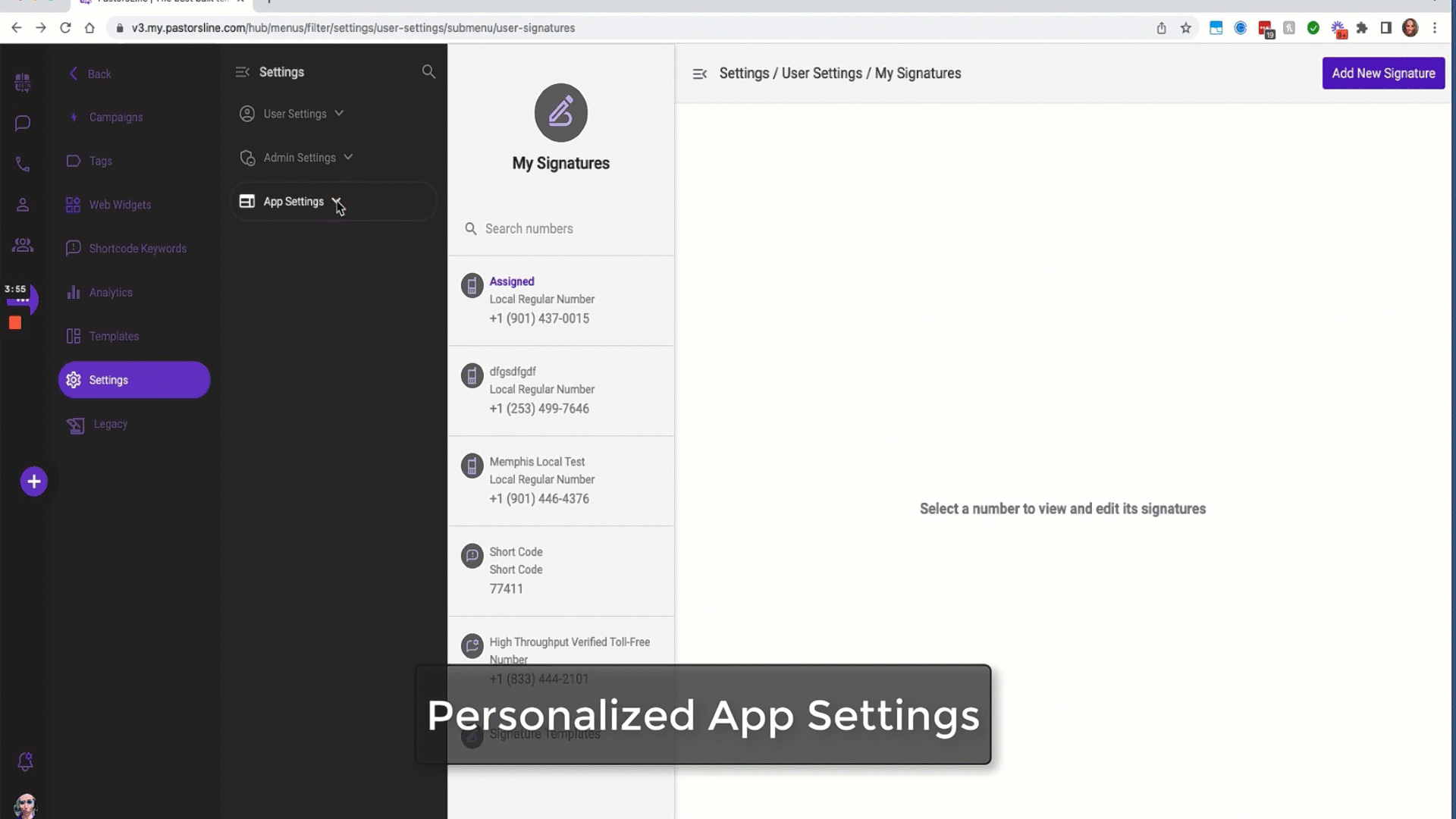Click the browser forward arrow
The height and width of the screenshot is (819, 1456).
point(41,28)
